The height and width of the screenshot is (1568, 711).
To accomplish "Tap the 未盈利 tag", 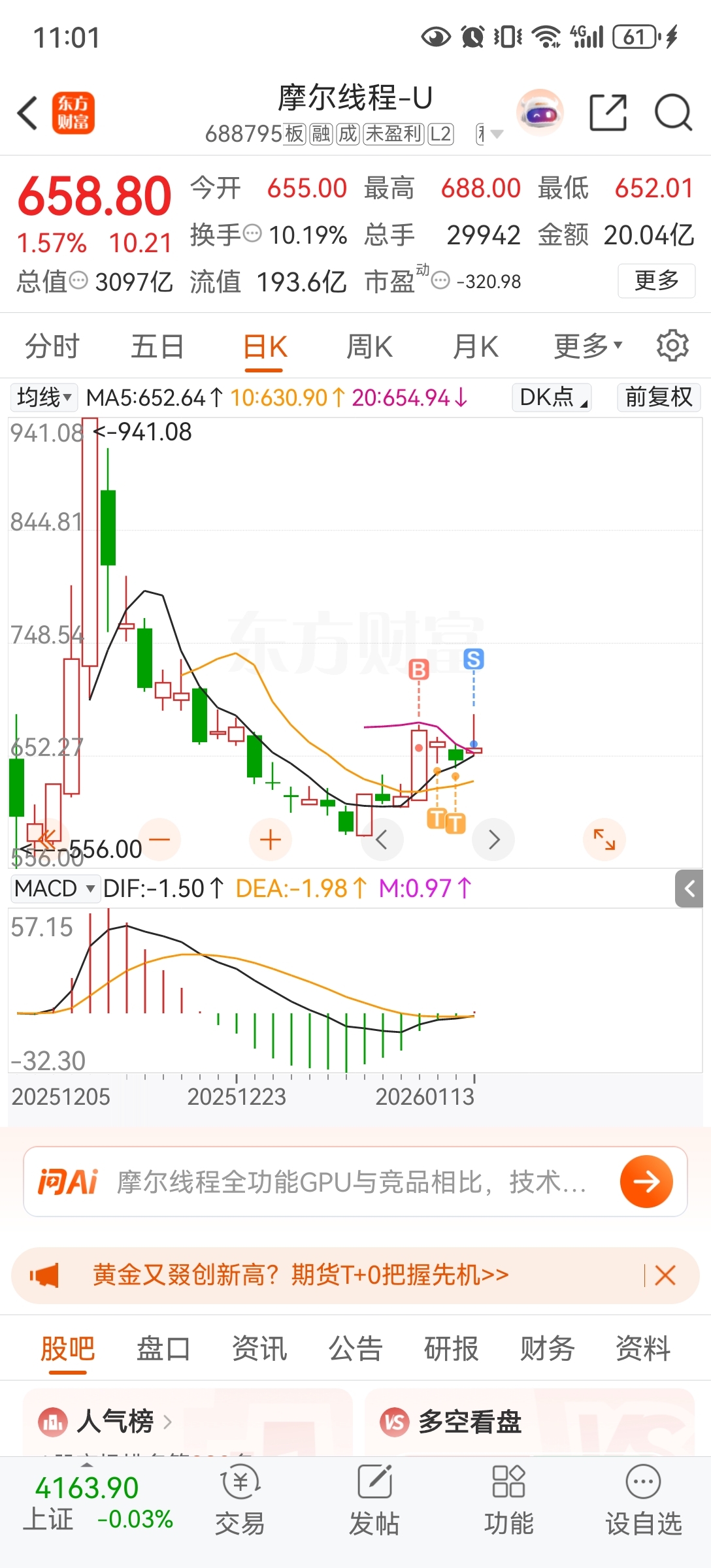I will pyautogui.click(x=393, y=134).
